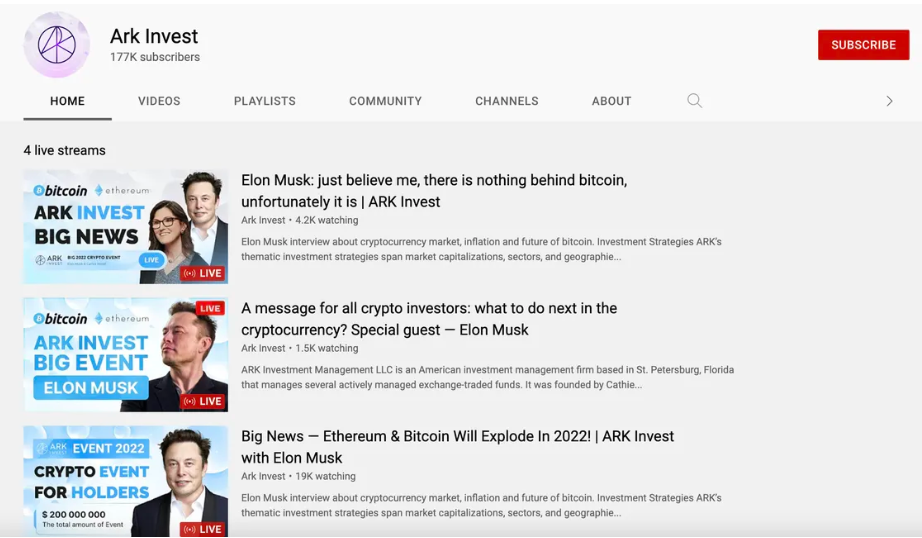Click description starting 'ARK Investment Management LLC'
Image resolution: width=922 pixels, height=538 pixels.
[487, 377]
